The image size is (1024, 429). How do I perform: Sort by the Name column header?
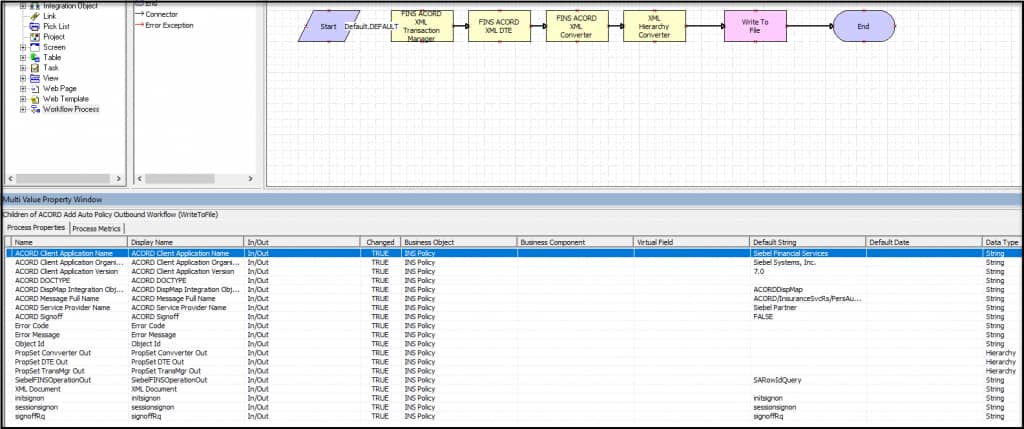point(68,242)
